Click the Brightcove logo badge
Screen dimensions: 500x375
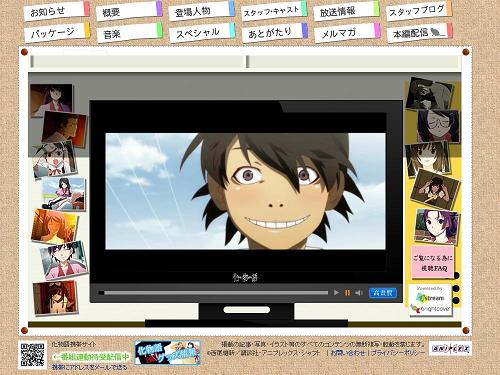[x=431, y=309]
